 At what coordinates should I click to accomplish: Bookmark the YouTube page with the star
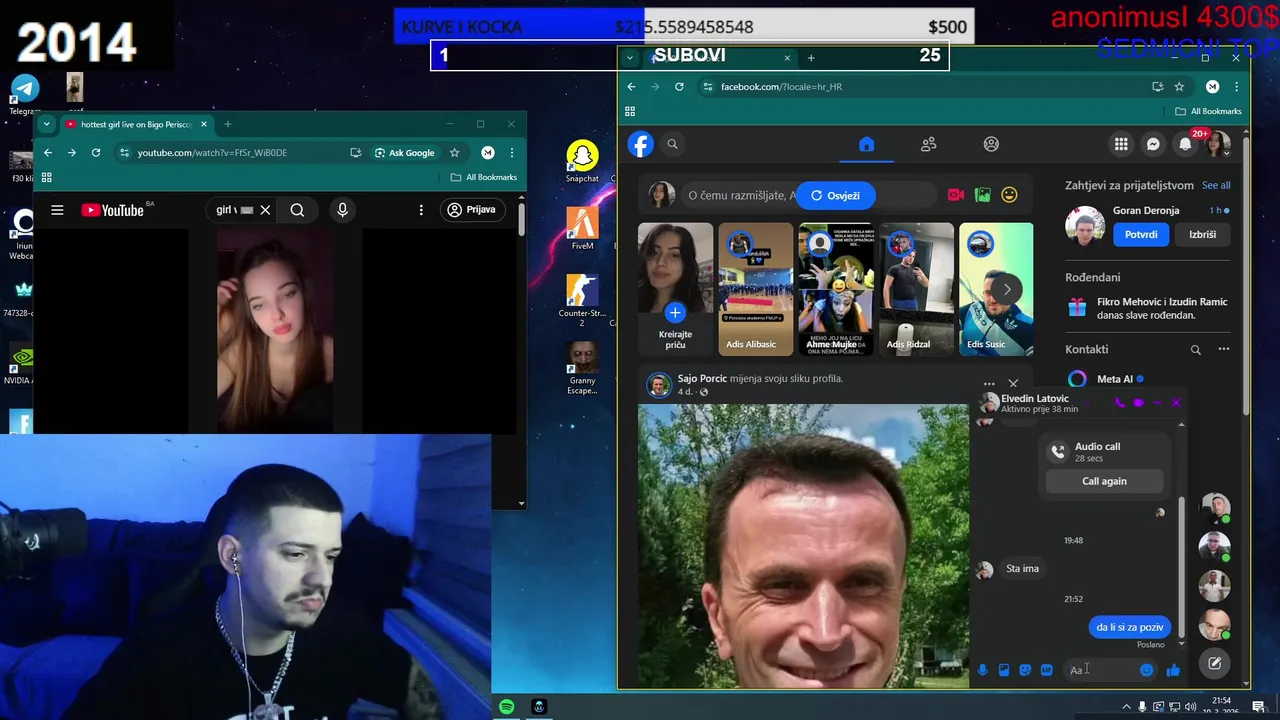pyautogui.click(x=454, y=153)
